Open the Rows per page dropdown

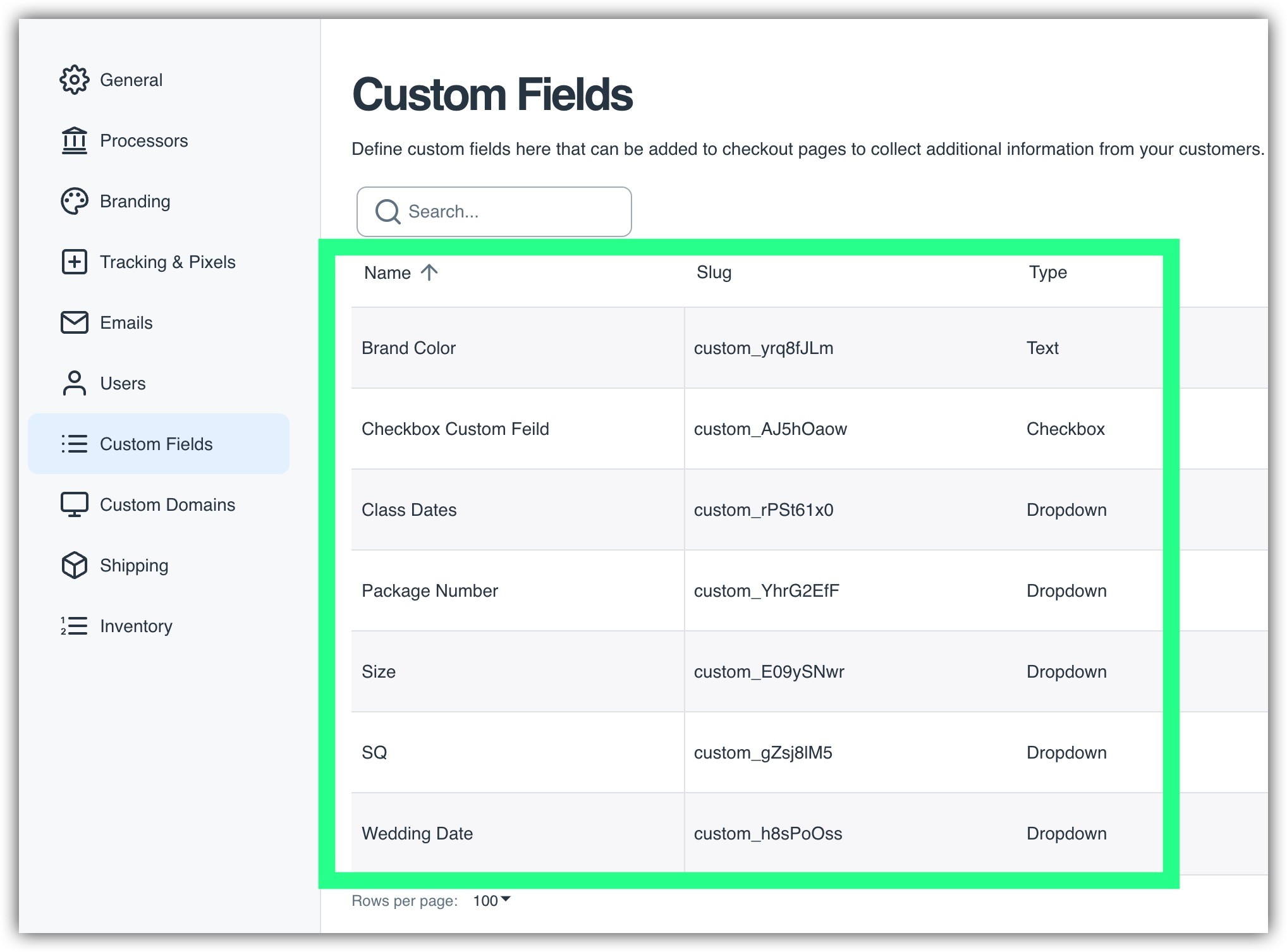click(x=492, y=900)
